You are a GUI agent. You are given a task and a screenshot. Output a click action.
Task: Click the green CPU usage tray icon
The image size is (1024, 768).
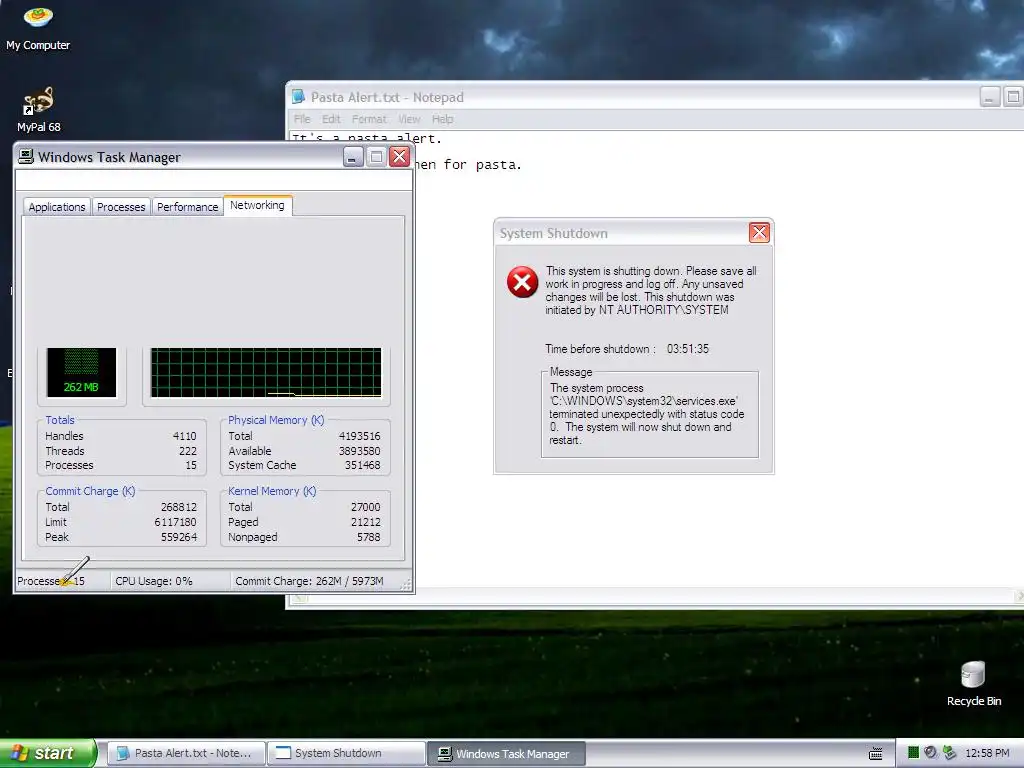coord(913,753)
